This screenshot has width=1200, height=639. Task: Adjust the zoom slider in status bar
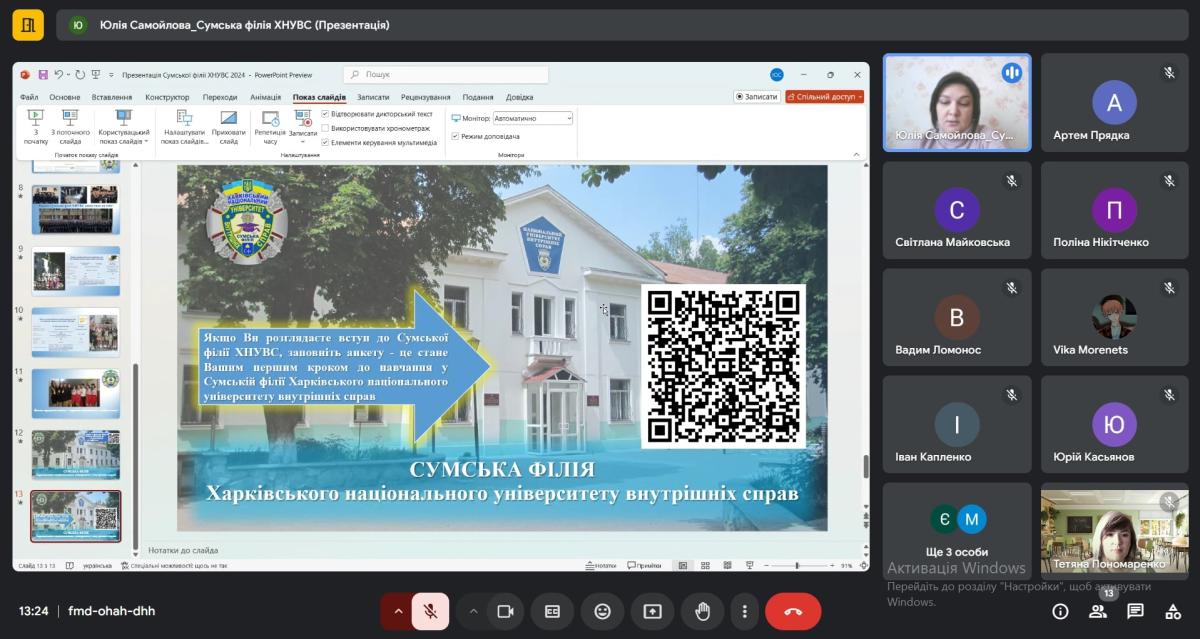pos(797,566)
